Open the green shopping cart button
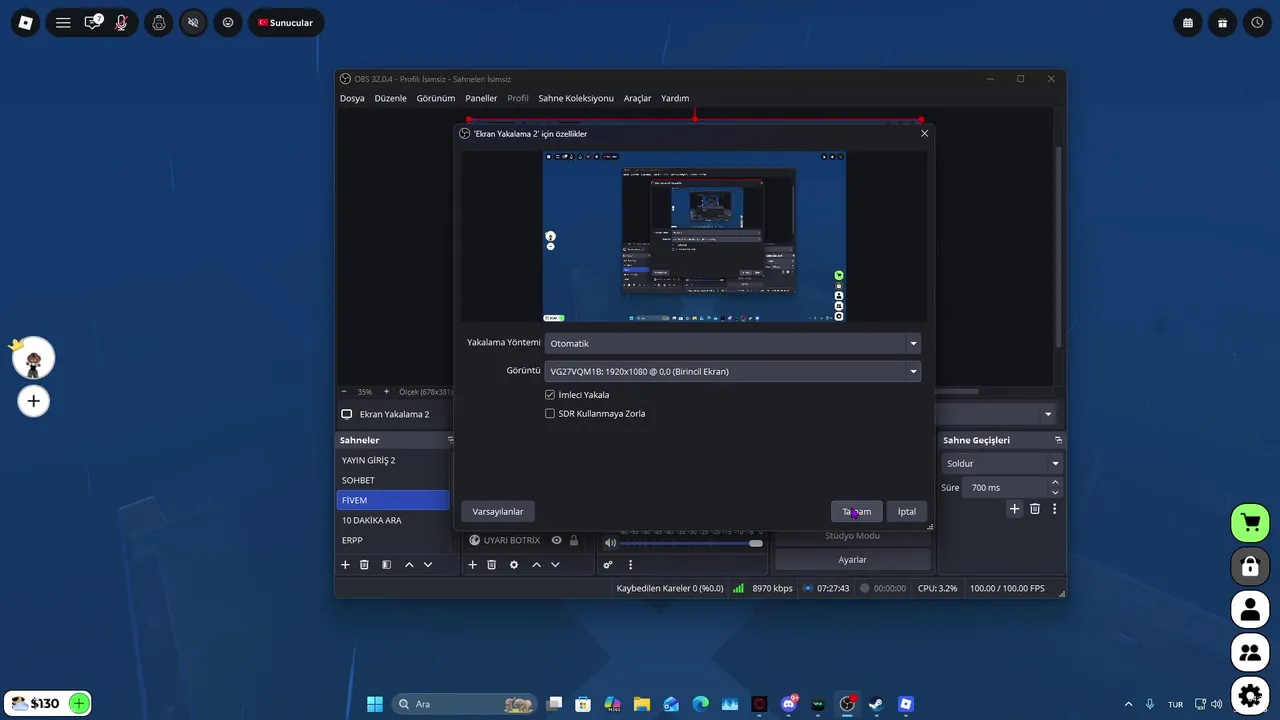Image resolution: width=1280 pixels, height=720 pixels. tap(1250, 522)
